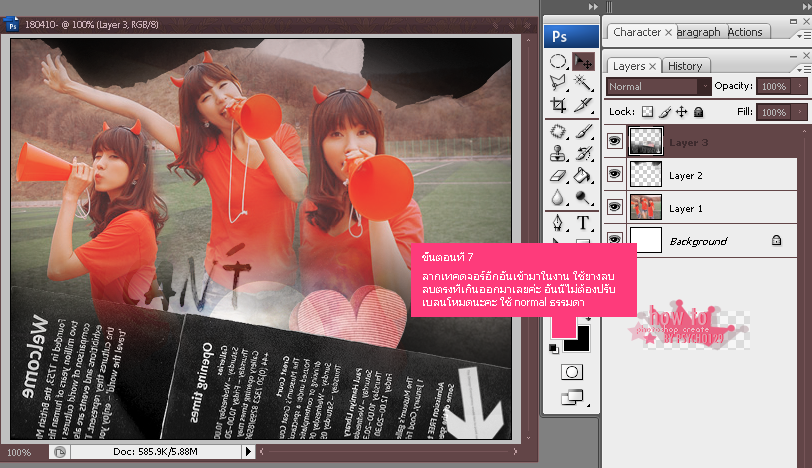812x468 pixels.
Task: Click the document horizontal scrollbar right arrow
Action: point(515,451)
